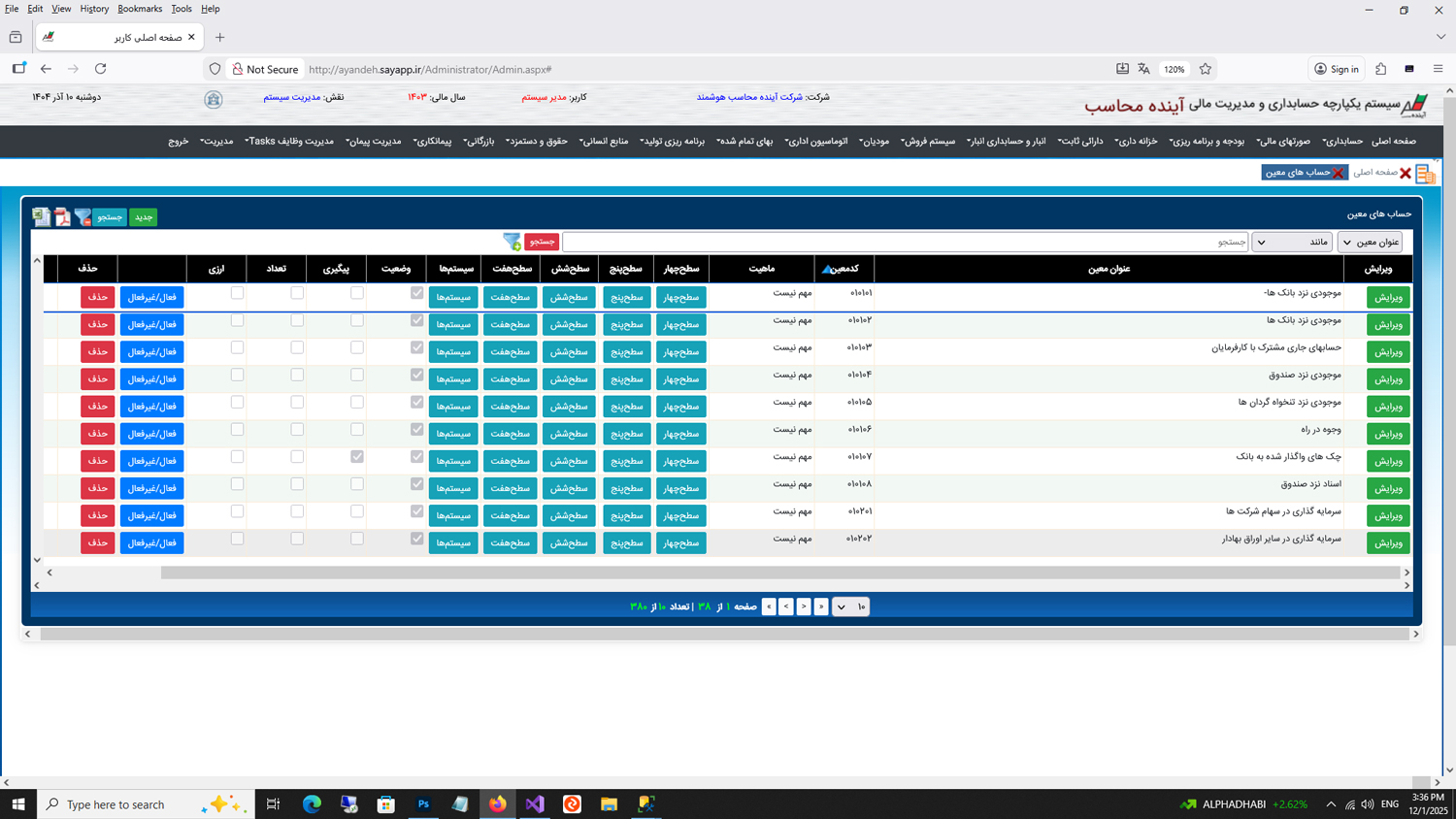The width and height of the screenshot is (1456, 819).
Task: Click the Excel export icon
Action: pos(41,217)
